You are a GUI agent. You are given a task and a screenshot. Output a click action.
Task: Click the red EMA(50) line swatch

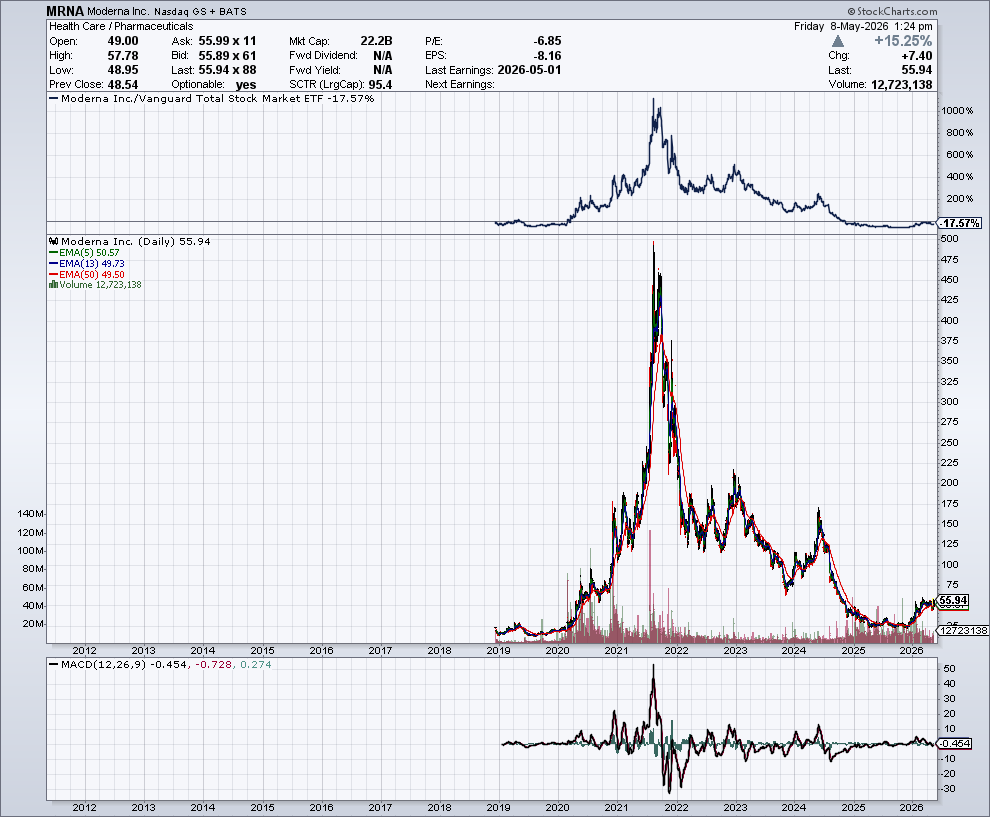tap(54, 275)
